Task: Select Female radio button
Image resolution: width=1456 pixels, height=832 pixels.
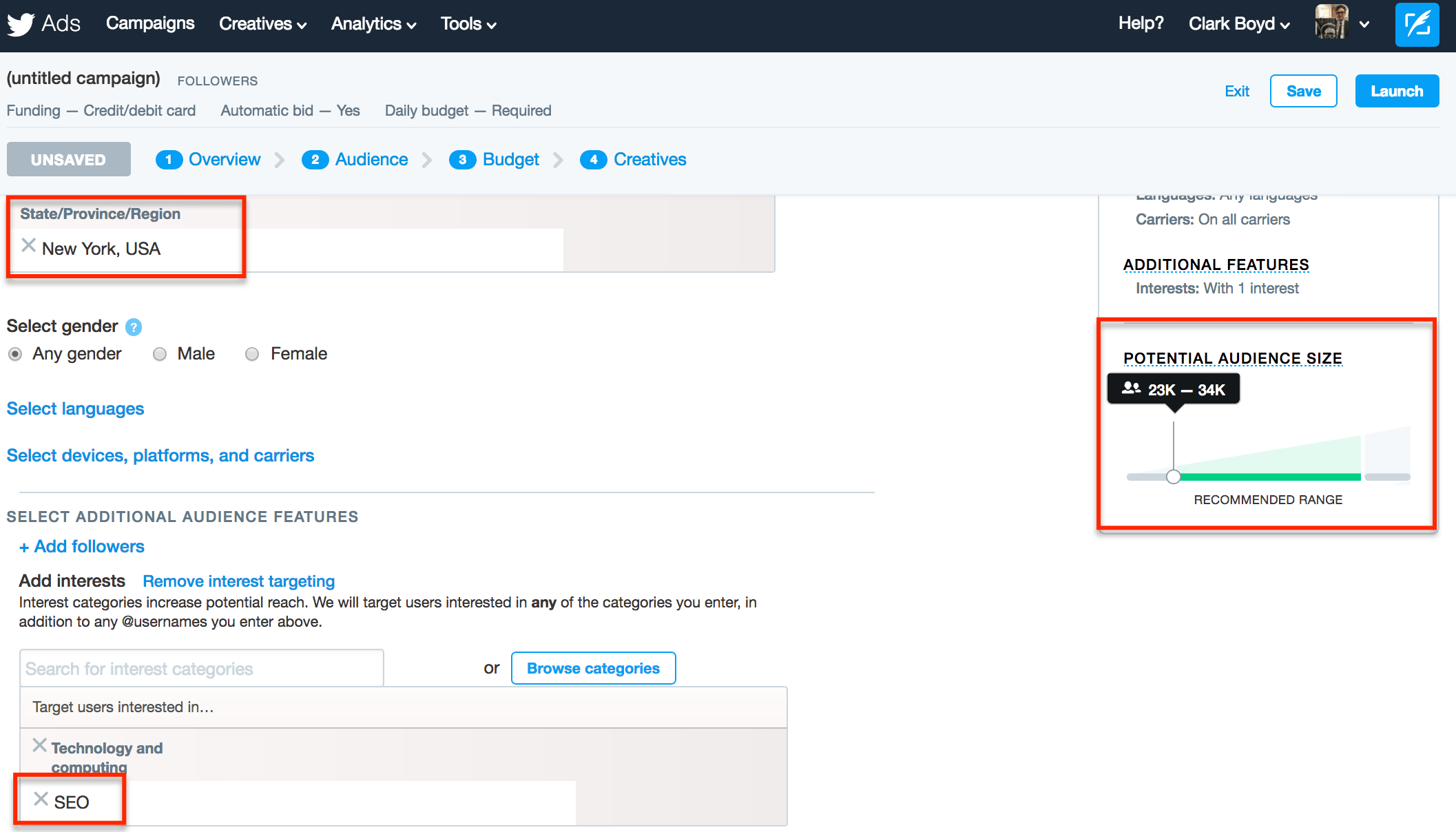Action: tap(252, 352)
